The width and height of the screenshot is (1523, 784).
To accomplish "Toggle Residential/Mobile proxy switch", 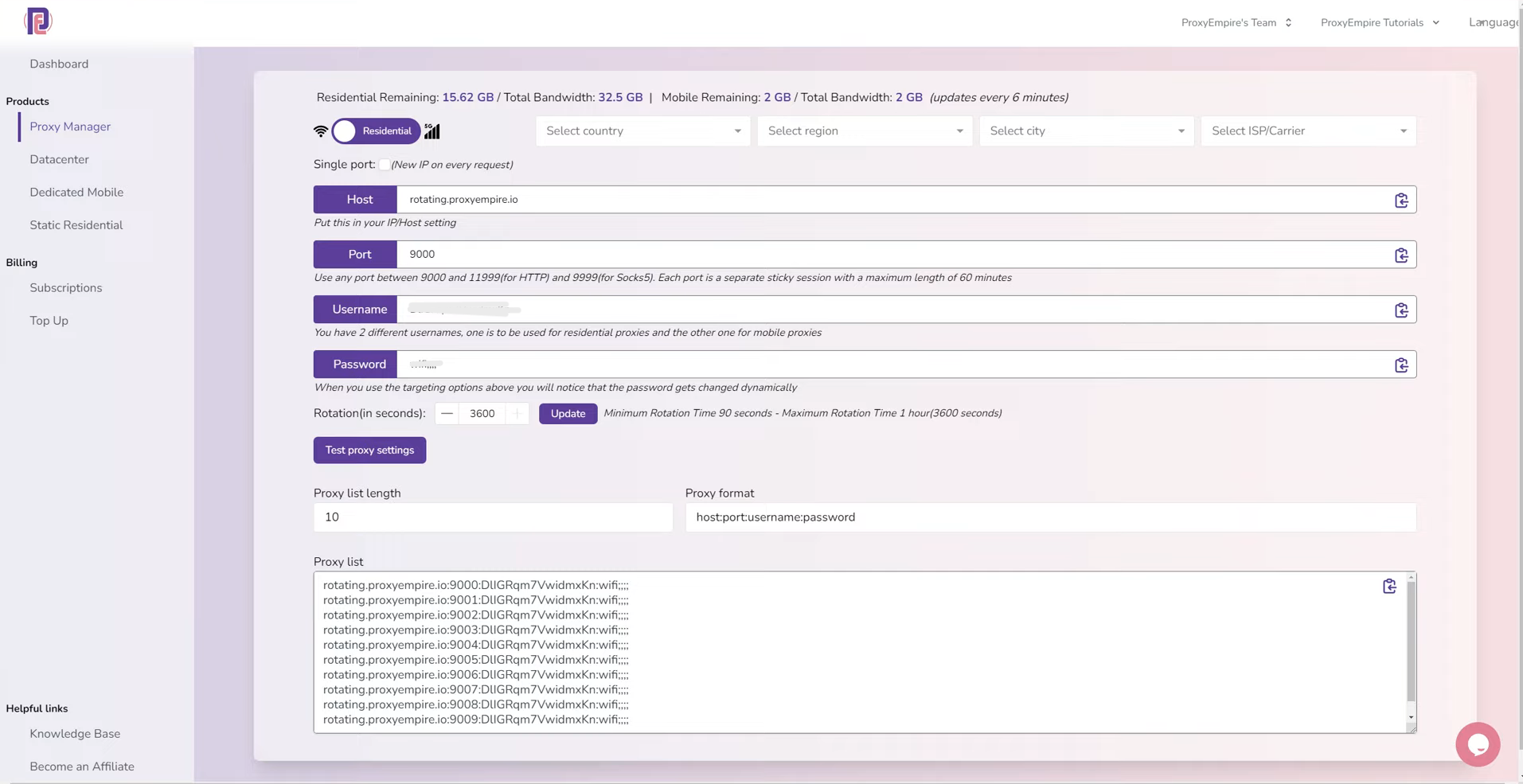I will 376,131.
